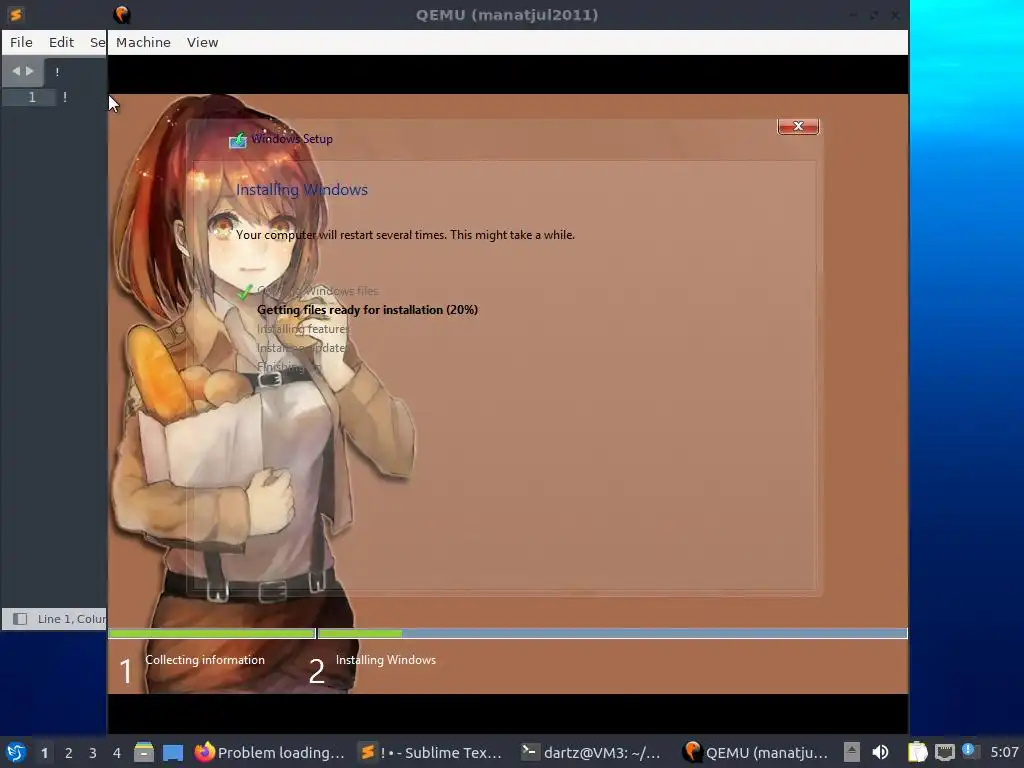Click the Sublime Text window title bar icon

pyautogui.click(x=16, y=14)
